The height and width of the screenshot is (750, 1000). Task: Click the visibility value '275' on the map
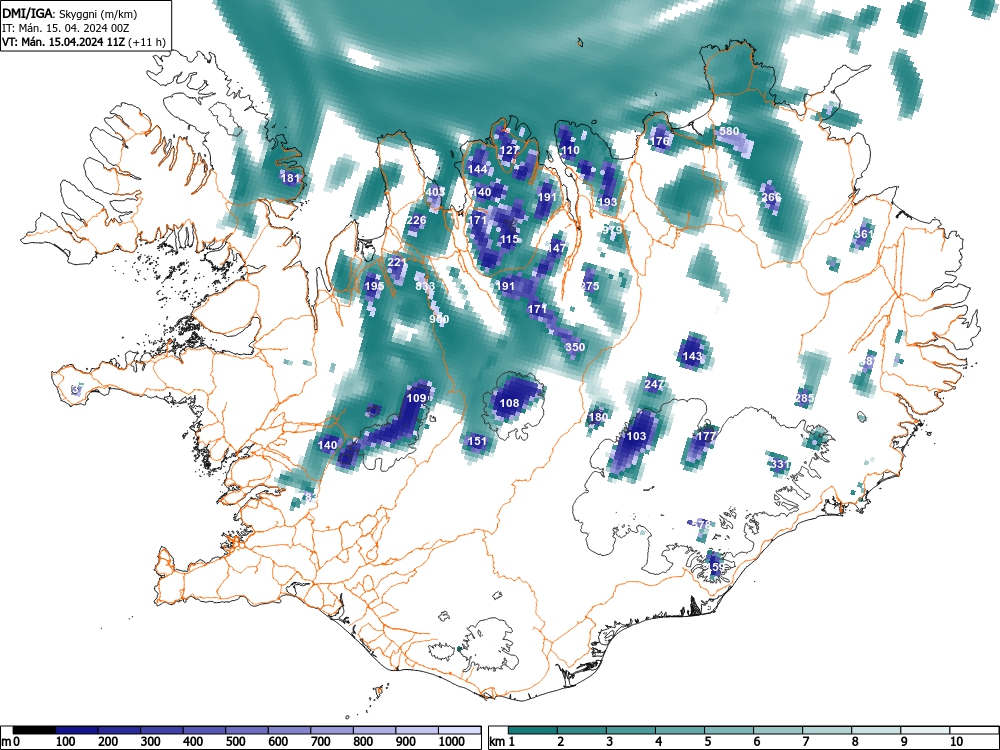coord(590,286)
